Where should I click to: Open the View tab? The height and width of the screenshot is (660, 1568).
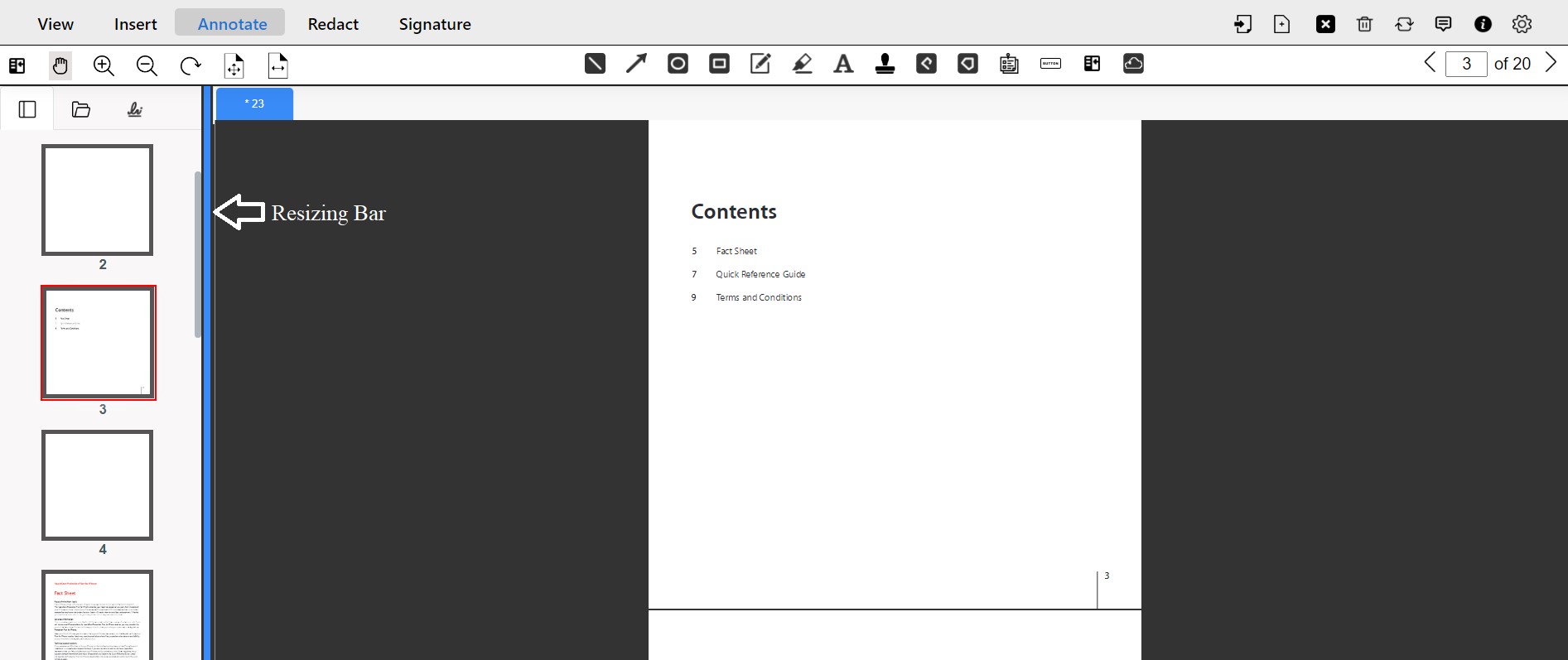point(55,24)
